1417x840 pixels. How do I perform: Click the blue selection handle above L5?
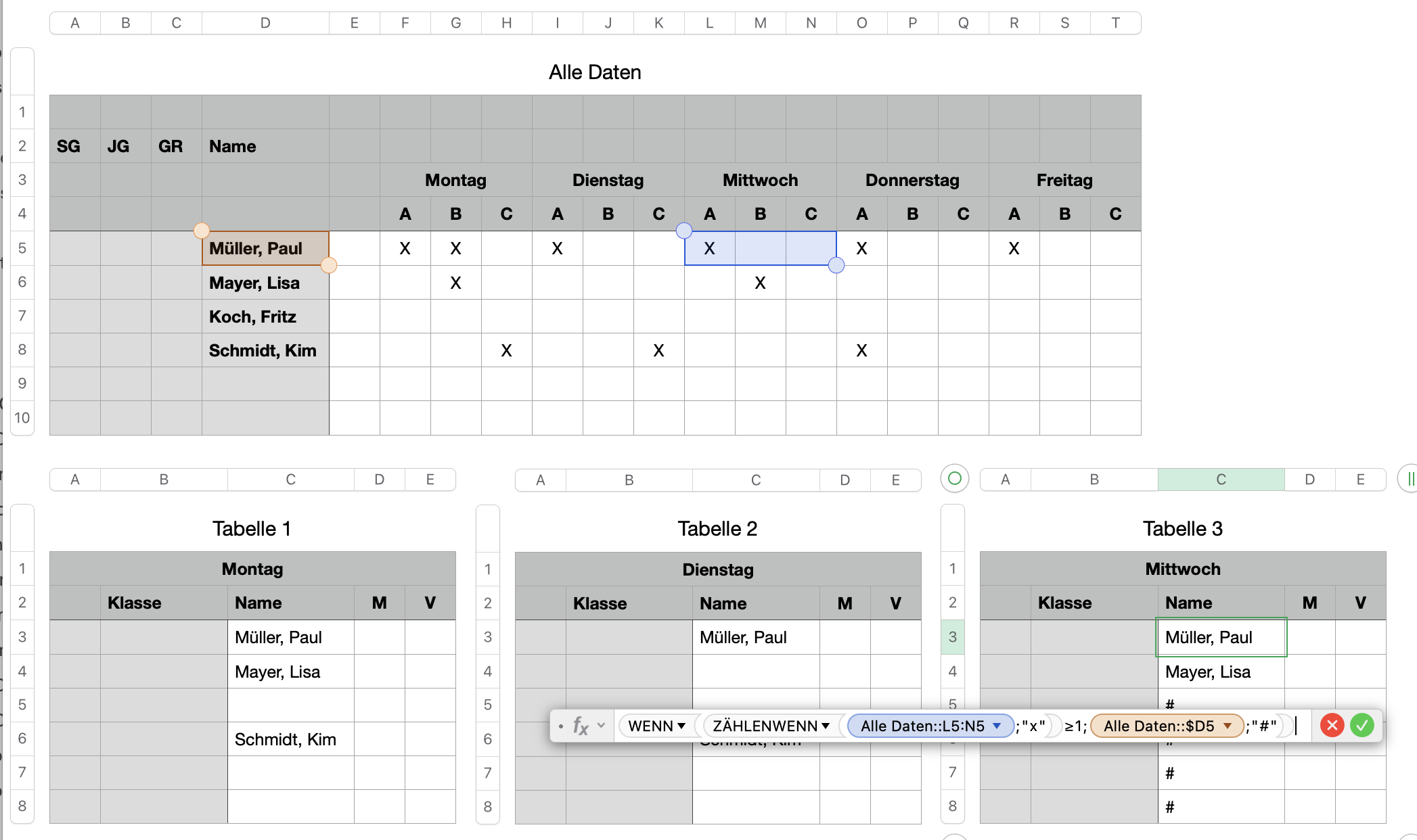684,231
